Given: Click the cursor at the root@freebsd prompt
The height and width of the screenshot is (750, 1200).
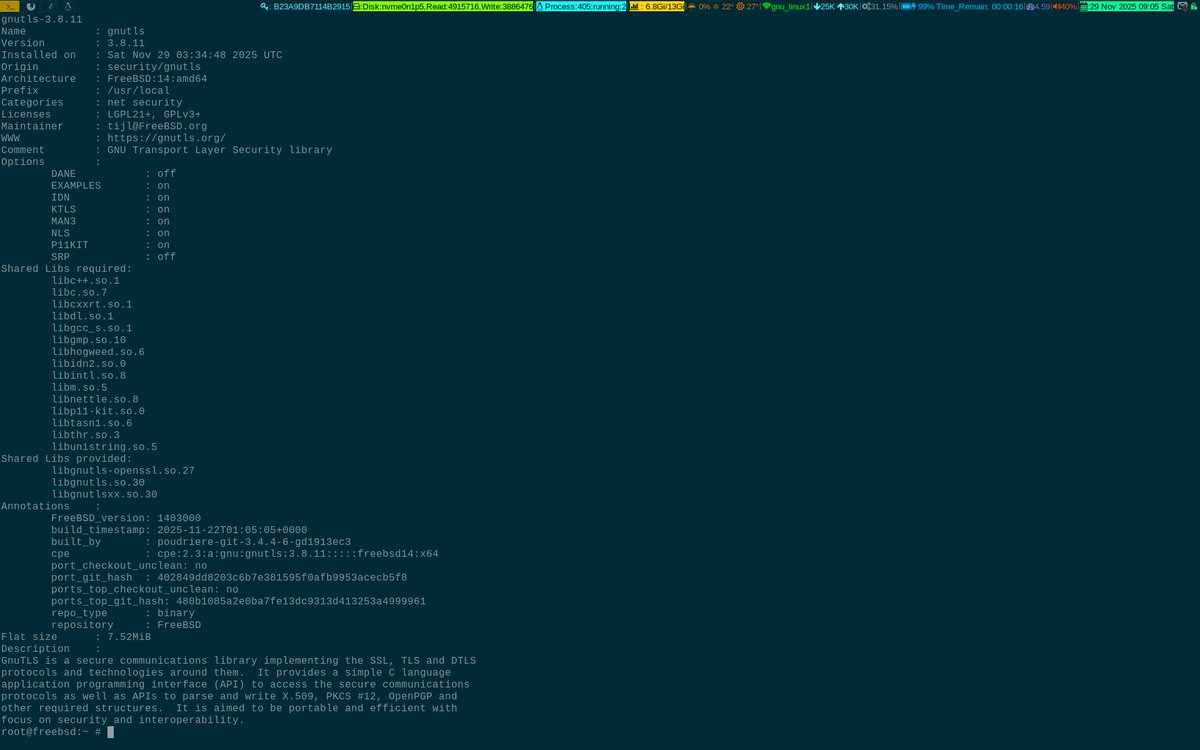Looking at the screenshot, I should tap(110, 731).
